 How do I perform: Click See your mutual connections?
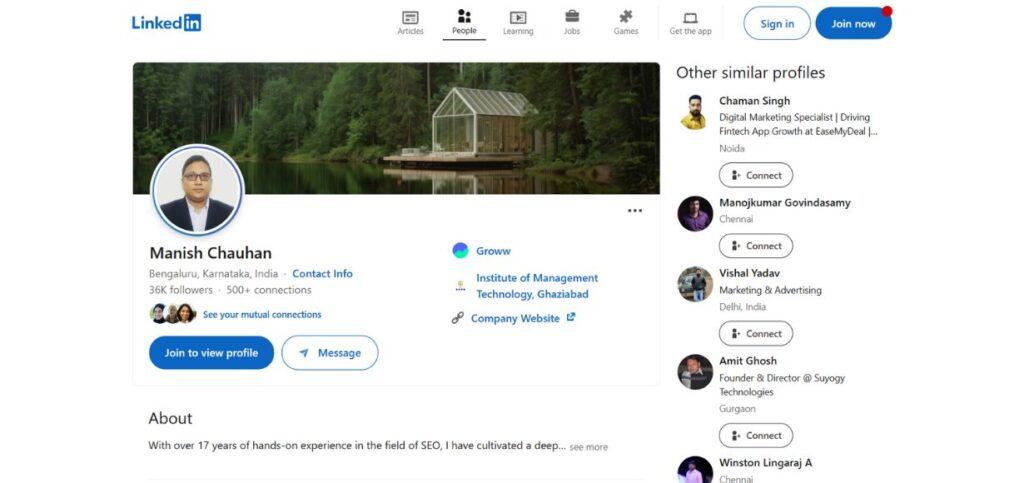(261, 314)
